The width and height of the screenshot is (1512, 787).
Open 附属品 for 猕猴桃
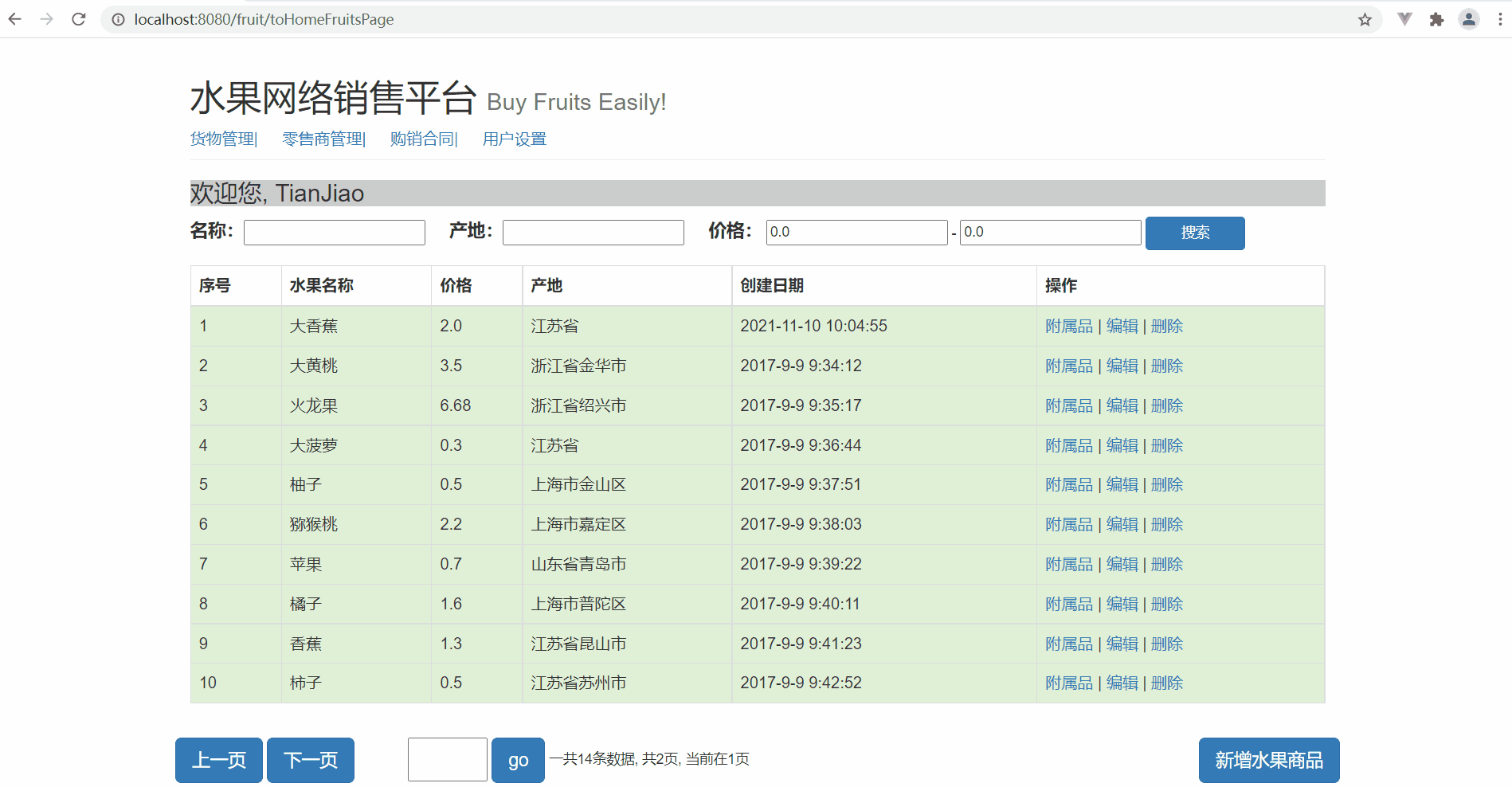click(1069, 524)
